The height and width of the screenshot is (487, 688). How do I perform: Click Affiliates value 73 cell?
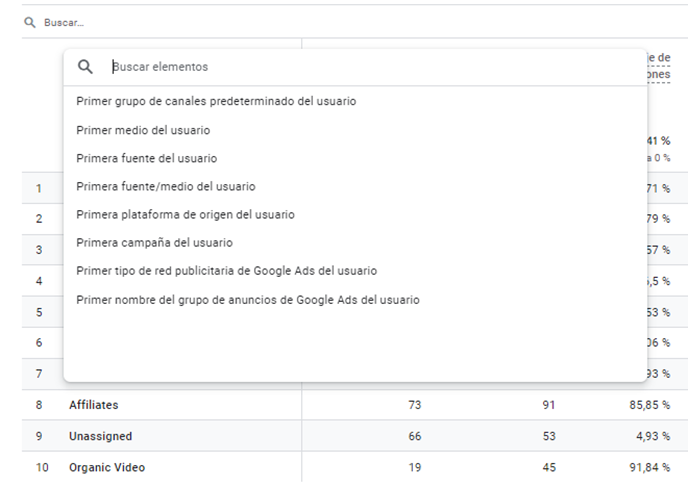pyautogui.click(x=414, y=405)
